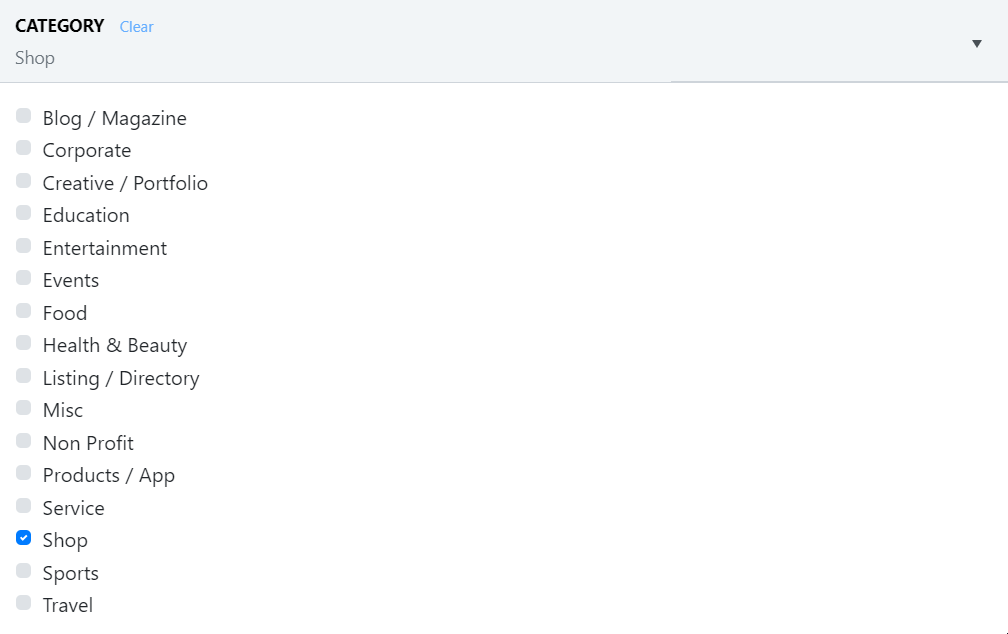Uncheck the Shop checkbox
The width and height of the screenshot is (1008, 634).
[x=24, y=538]
